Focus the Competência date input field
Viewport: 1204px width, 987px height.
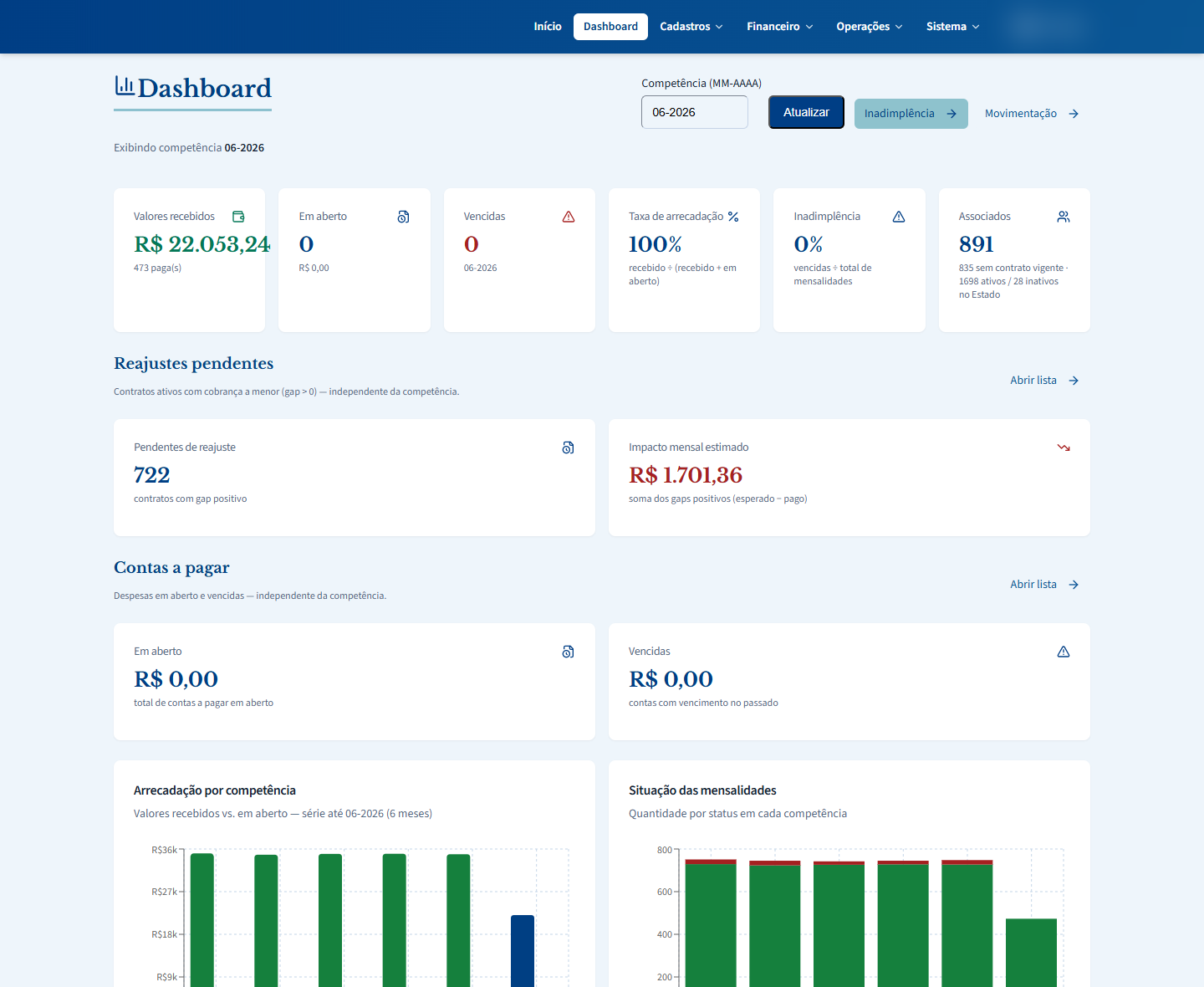(x=695, y=112)
